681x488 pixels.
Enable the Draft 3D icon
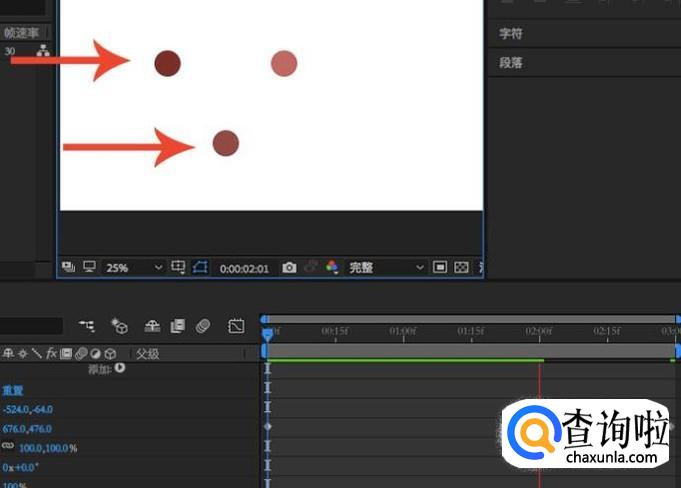(x=119, y=326)
